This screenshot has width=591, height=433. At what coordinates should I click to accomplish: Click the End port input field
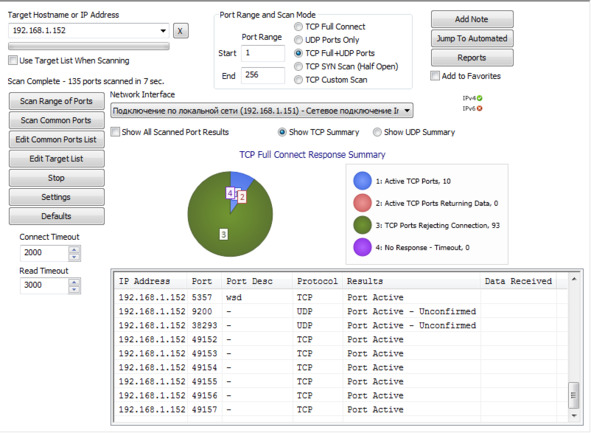point(263,75)
